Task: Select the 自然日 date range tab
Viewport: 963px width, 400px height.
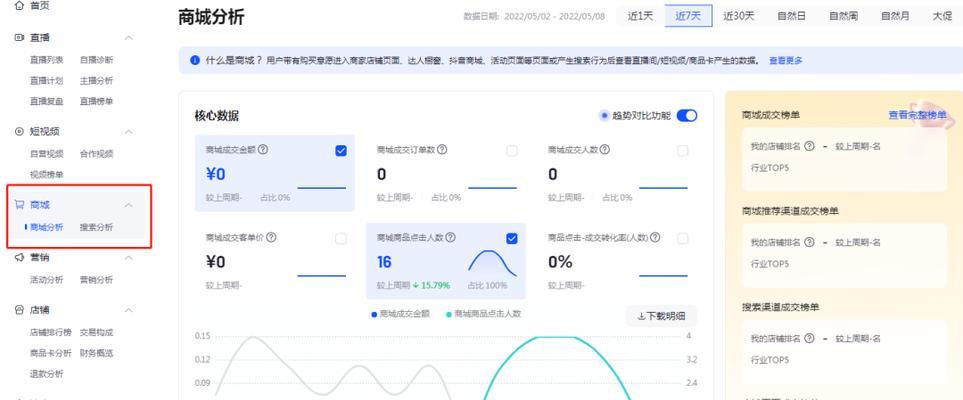Action: pos(792,16)
